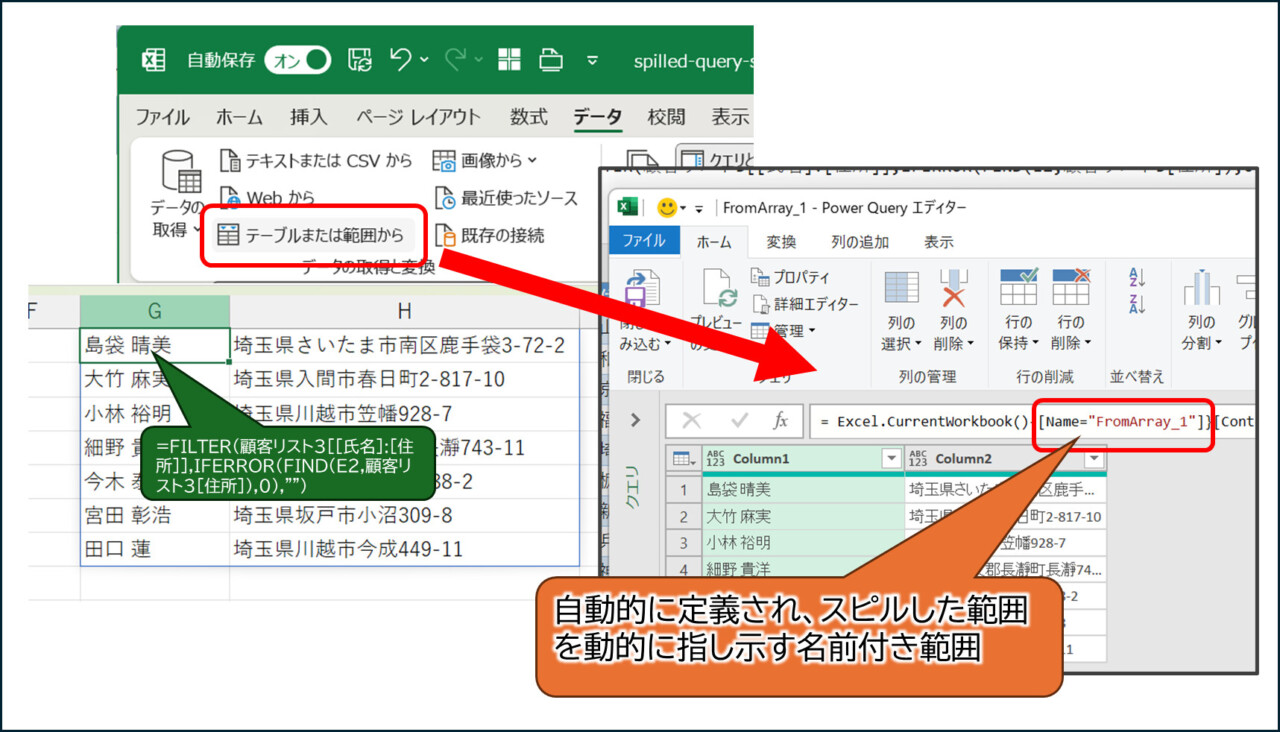The height and width of the screenshot is (732, 1280).
Task: Switch to the ホーム tab in Excel
Action: pyautogui.click(x=239, y=117)
